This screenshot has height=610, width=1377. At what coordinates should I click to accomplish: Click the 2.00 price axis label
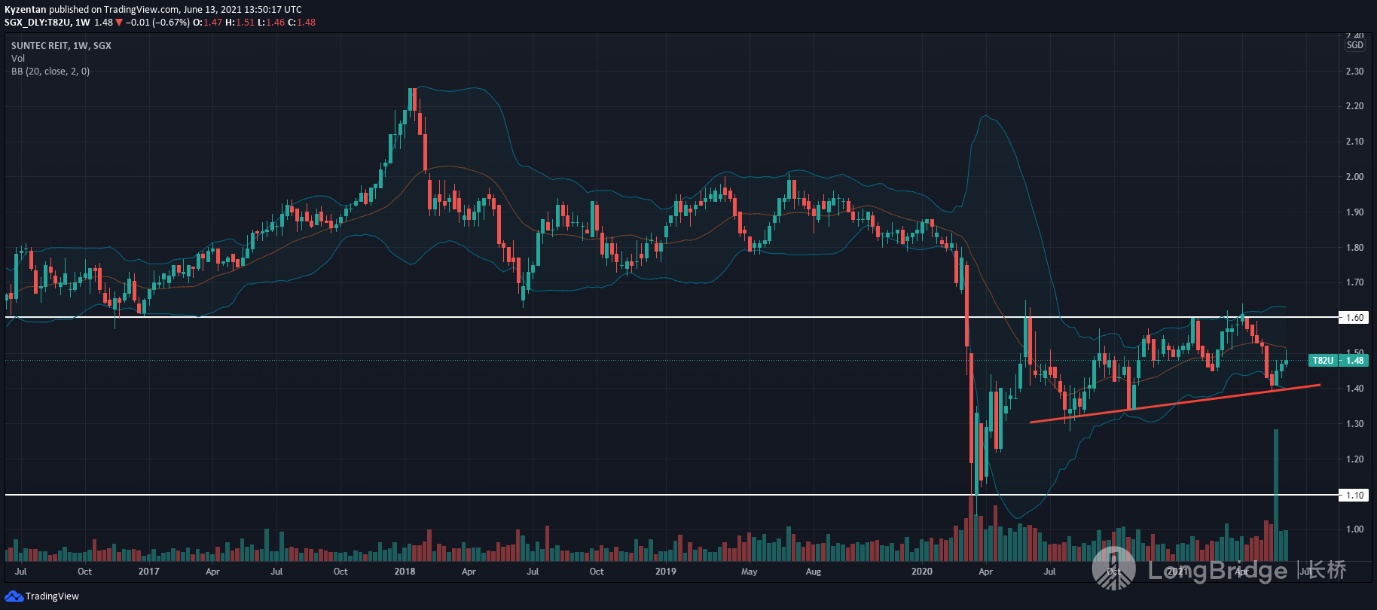[x=1355, y=177]
